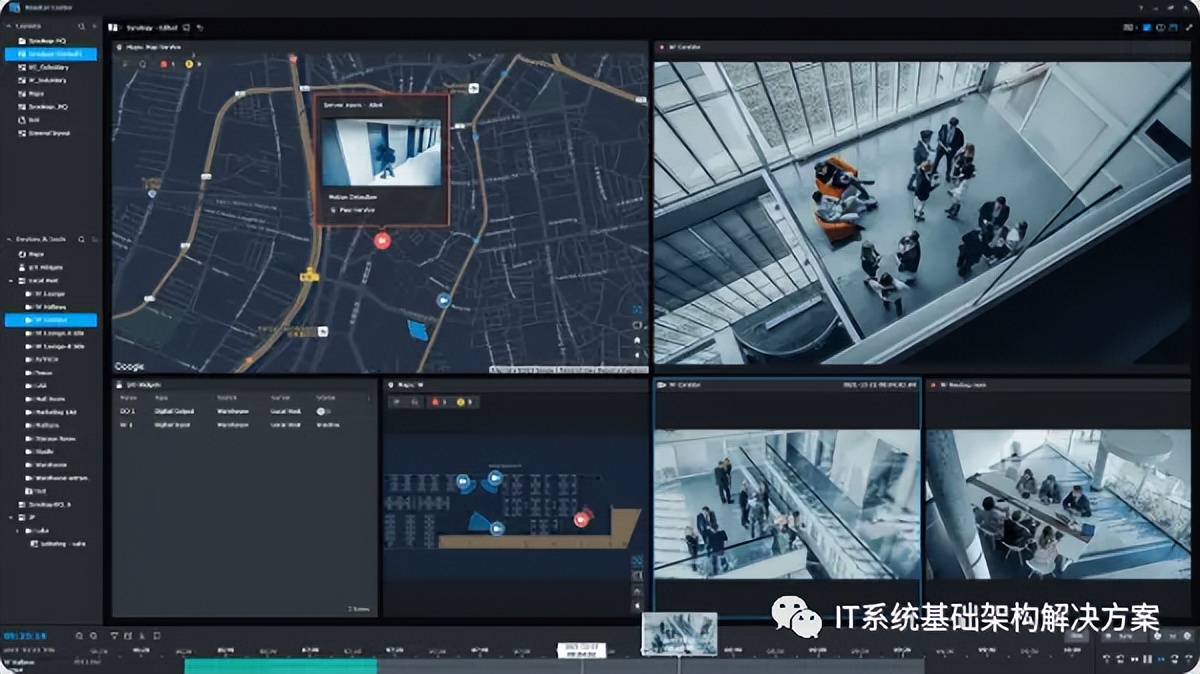
Task: Collapse the Layouts panel header arrow
Action: [9, 26]
